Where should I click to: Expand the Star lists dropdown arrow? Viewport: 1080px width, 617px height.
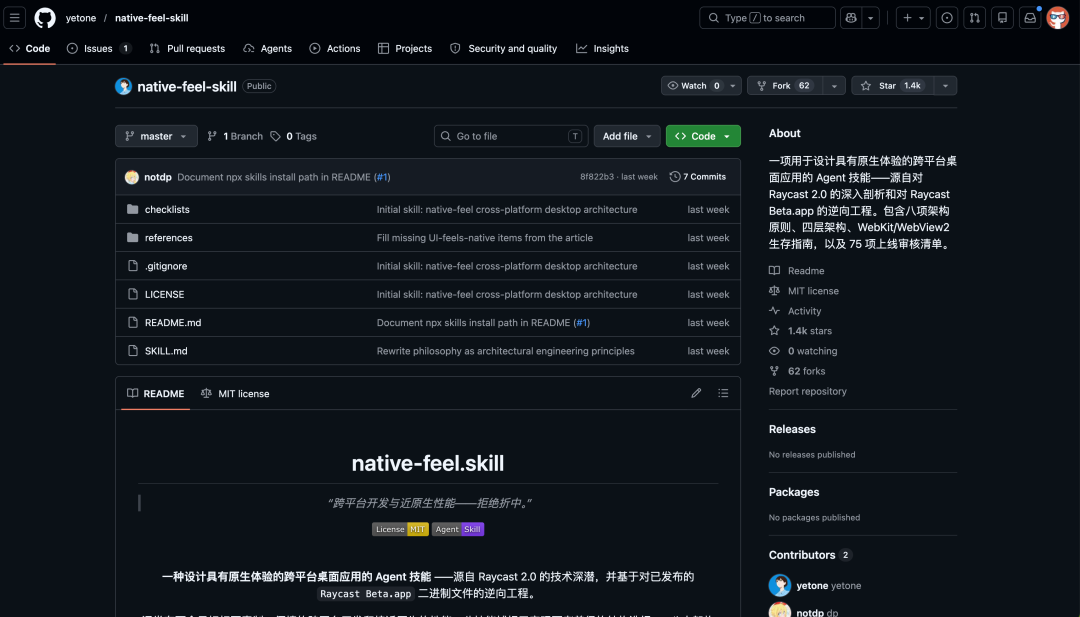click(x=945, y=85)
